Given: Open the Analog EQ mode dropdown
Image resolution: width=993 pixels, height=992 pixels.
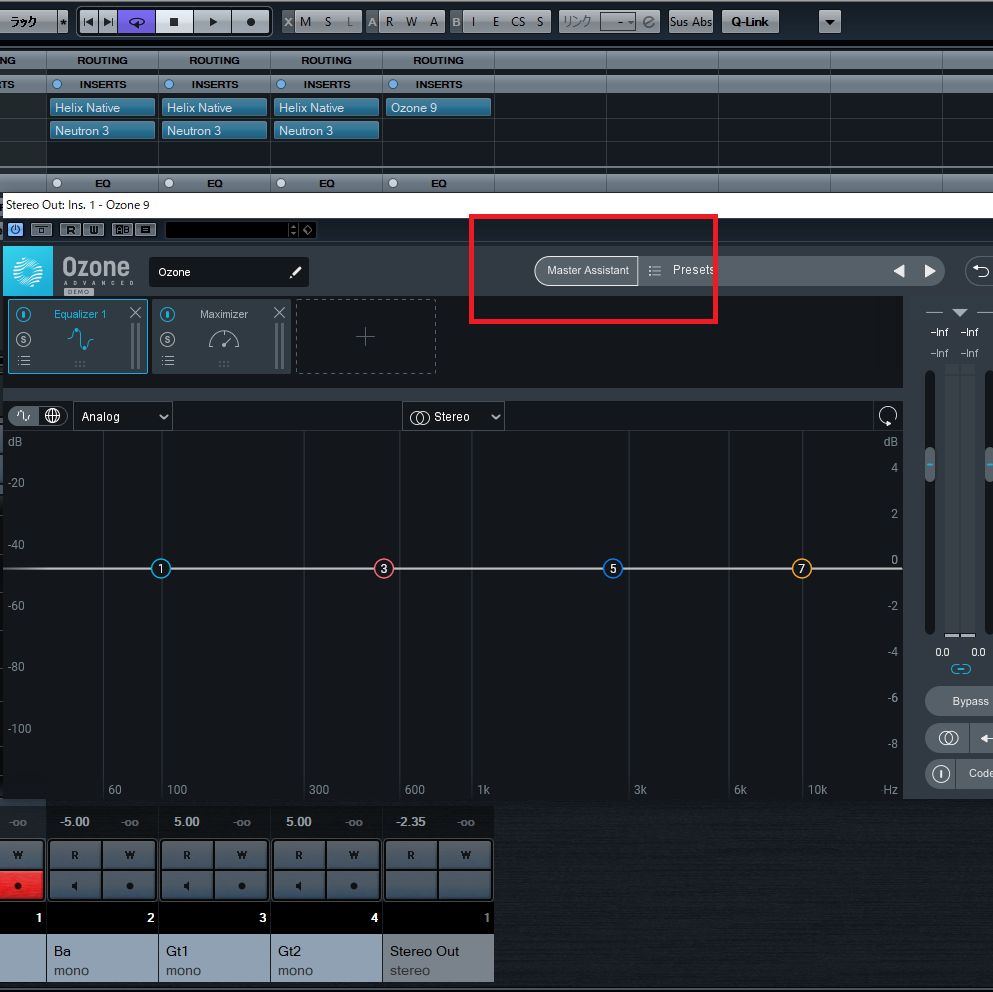Looking at the screenshot, I should (x=123, y=416).
